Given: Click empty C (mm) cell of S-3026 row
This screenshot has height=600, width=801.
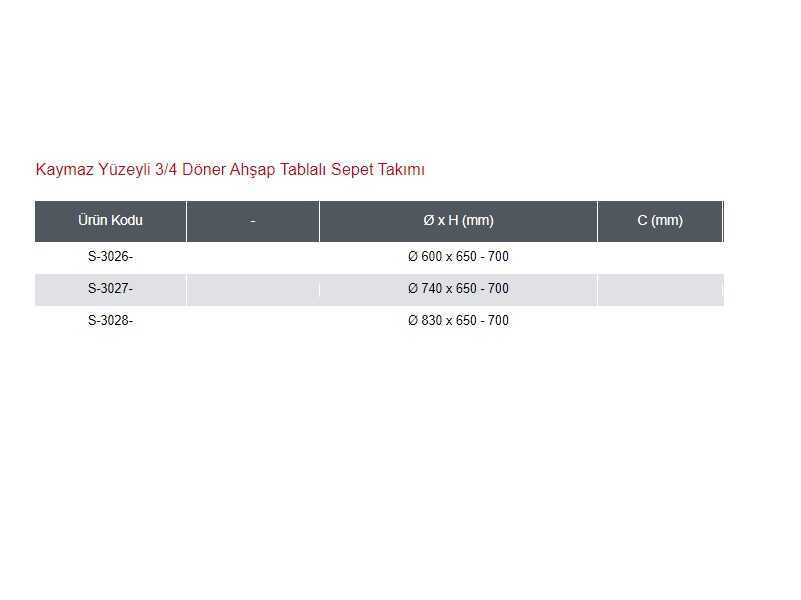Looking at the screenshot, I should coord(660,257).
